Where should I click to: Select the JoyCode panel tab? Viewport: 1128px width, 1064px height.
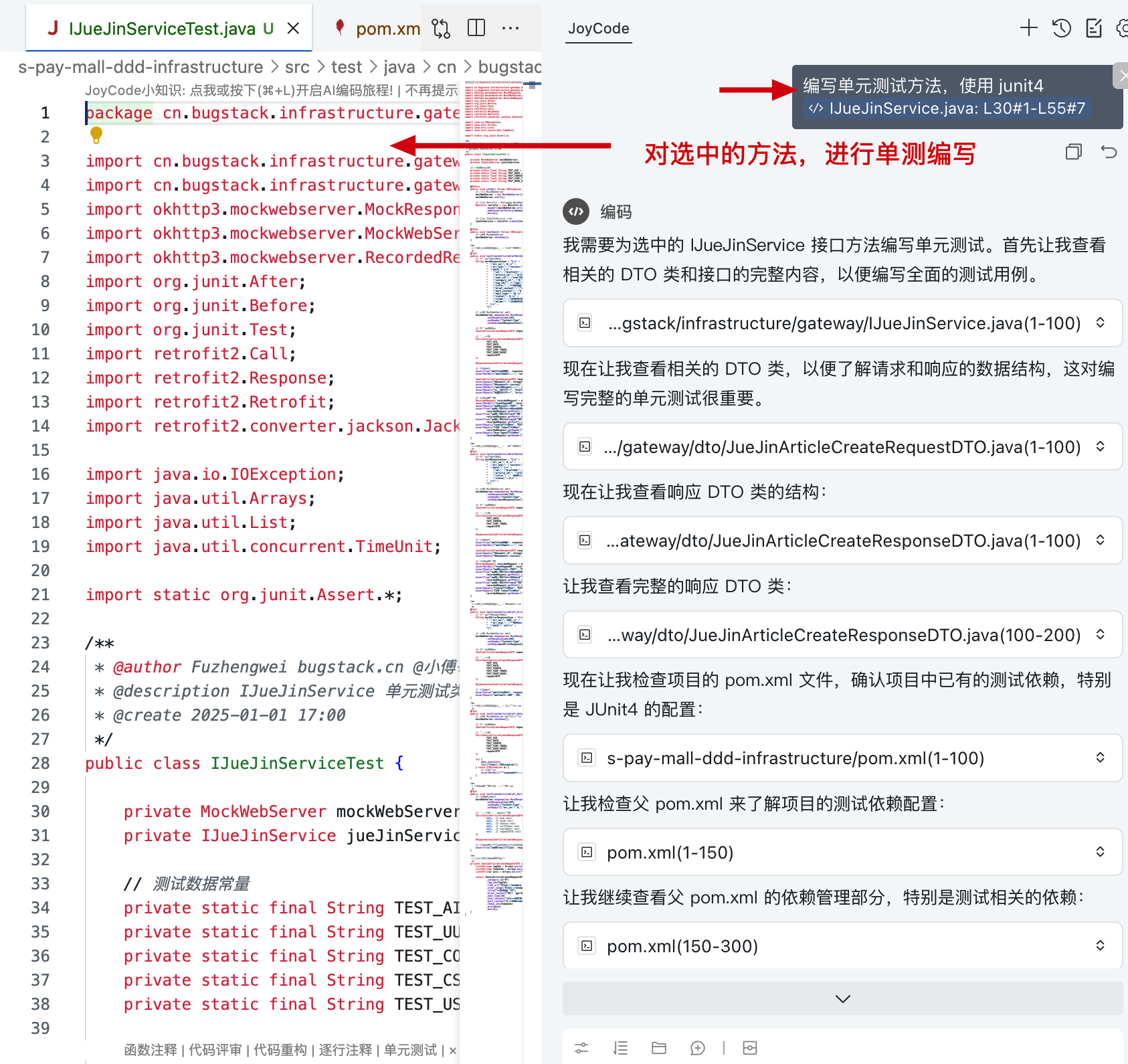tap(598, 29)
